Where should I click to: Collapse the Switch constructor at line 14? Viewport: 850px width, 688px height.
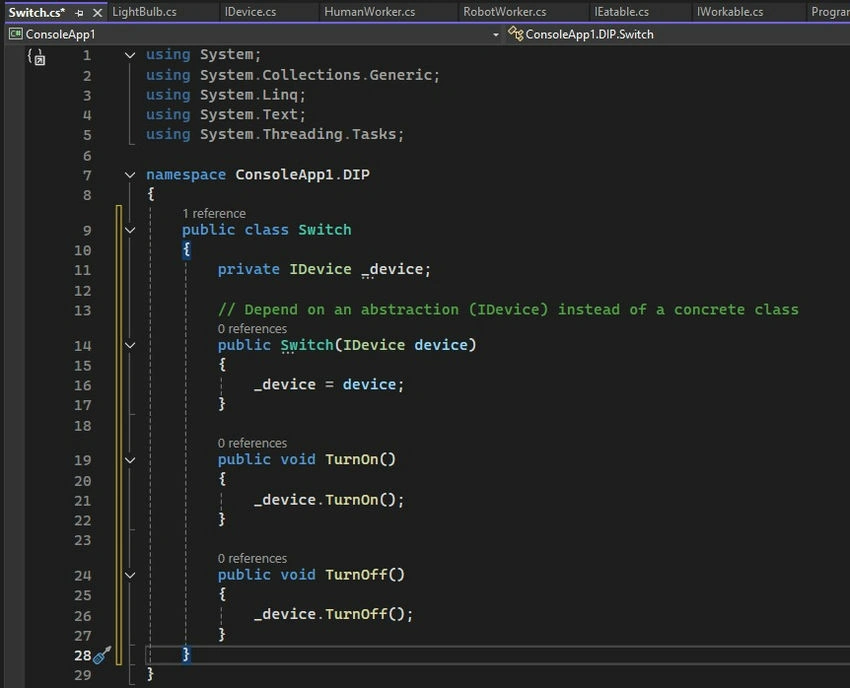[130, 345]
